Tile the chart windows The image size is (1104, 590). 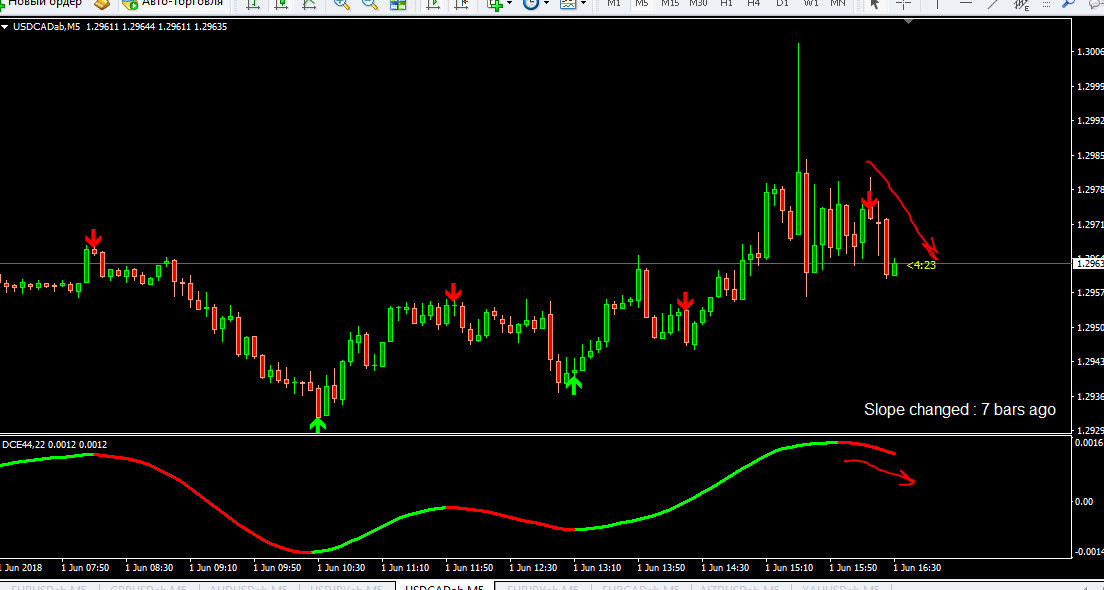click(399, 4)
